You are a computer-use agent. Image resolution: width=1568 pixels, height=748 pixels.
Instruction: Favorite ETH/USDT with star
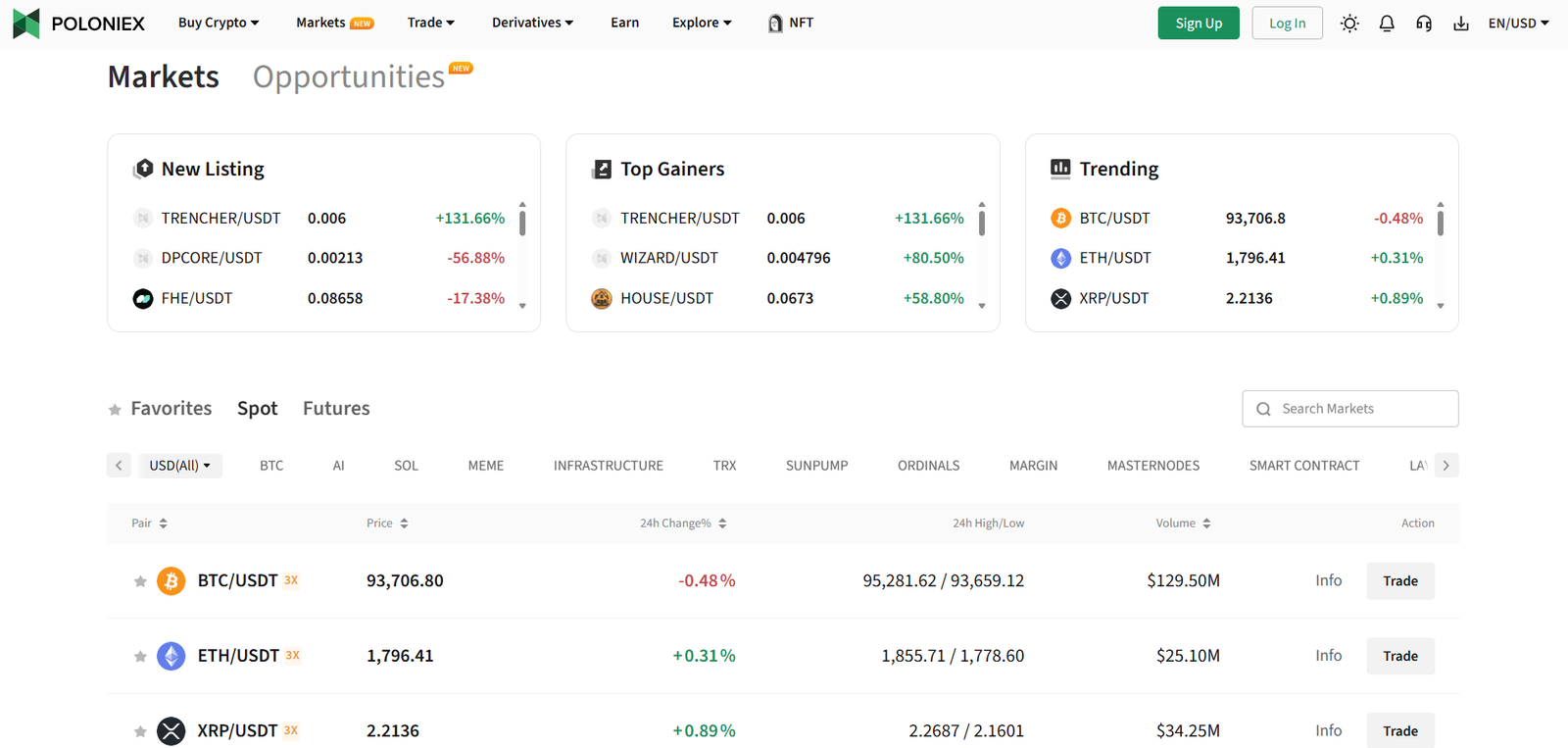pos(140,656)
